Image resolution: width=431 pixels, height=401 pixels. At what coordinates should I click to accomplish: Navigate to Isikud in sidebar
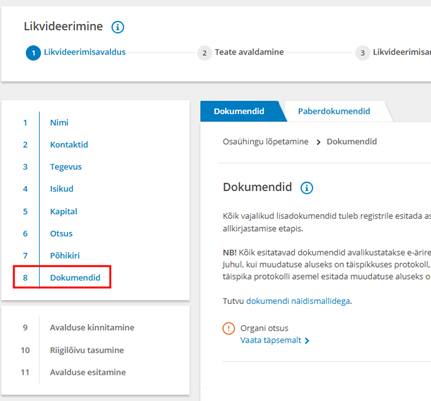[62, 189]
